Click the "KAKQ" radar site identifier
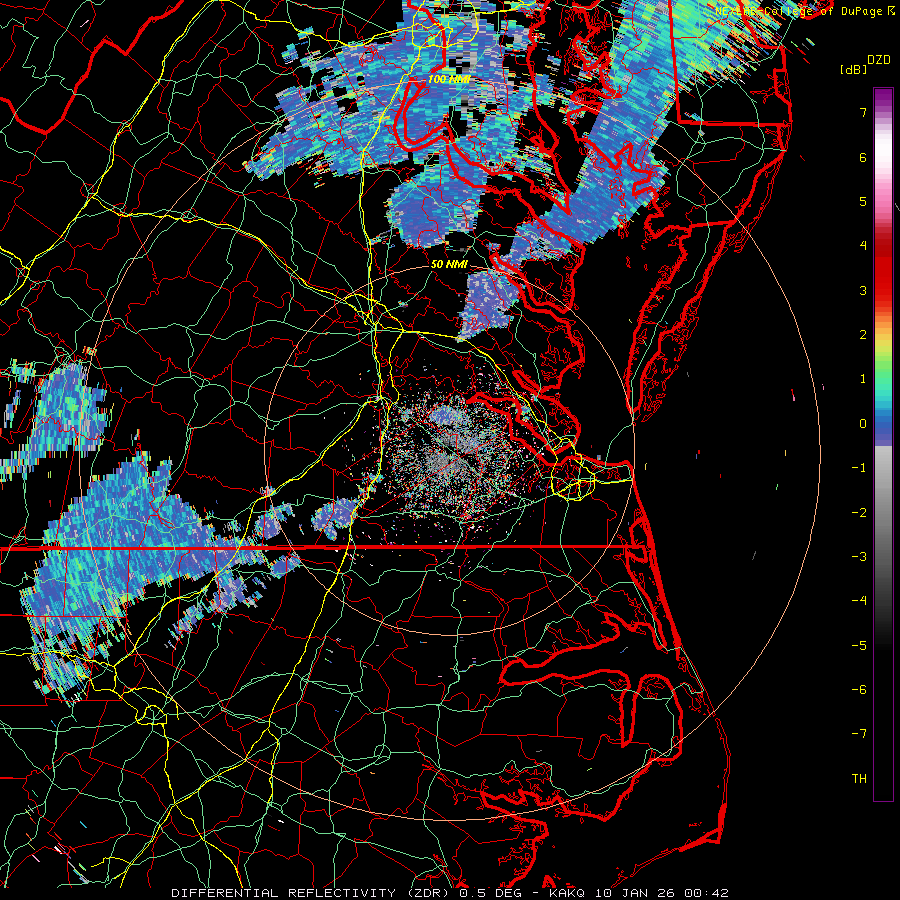Viewport: 900px width, 900px height. [x=568, y=893]
